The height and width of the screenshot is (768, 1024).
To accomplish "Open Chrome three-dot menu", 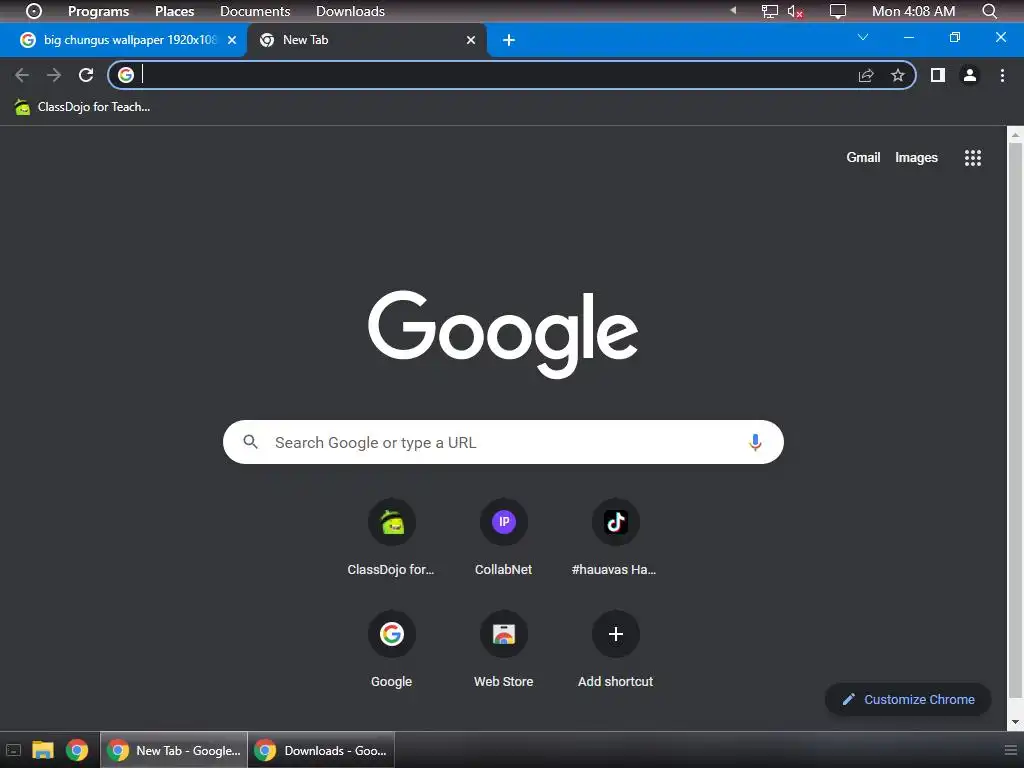I will coord(1002,75).
